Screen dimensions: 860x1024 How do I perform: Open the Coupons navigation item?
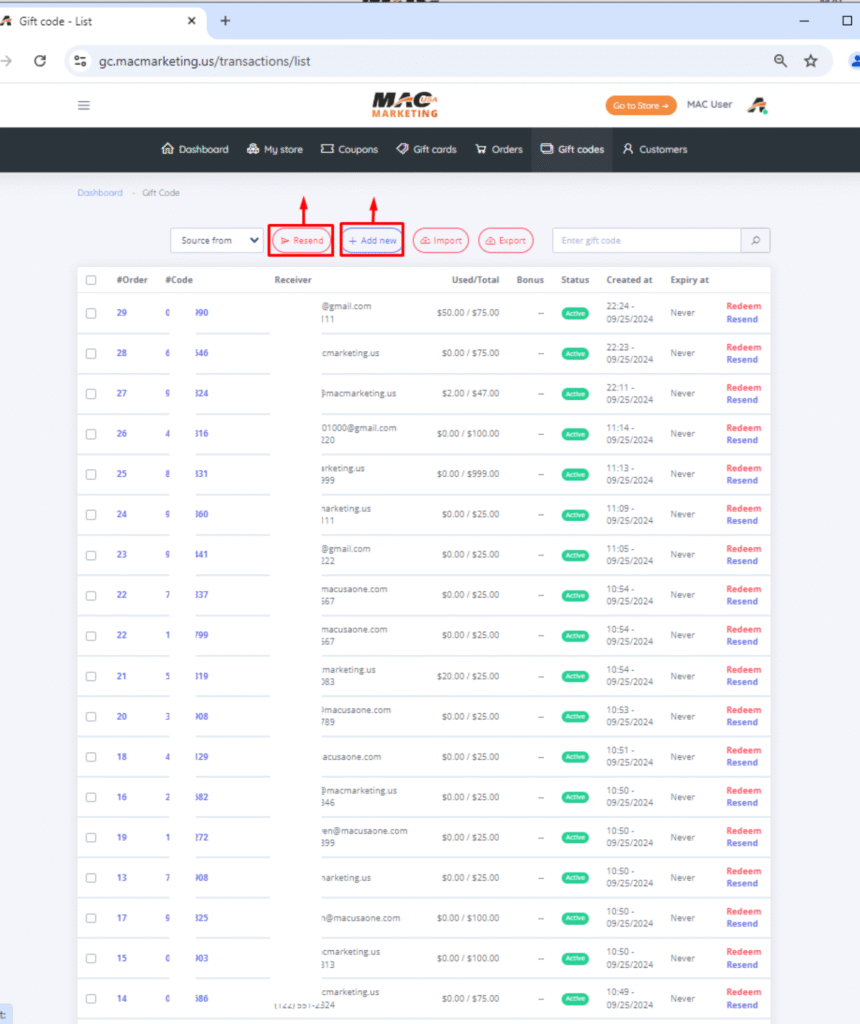[x=349, y=150]
